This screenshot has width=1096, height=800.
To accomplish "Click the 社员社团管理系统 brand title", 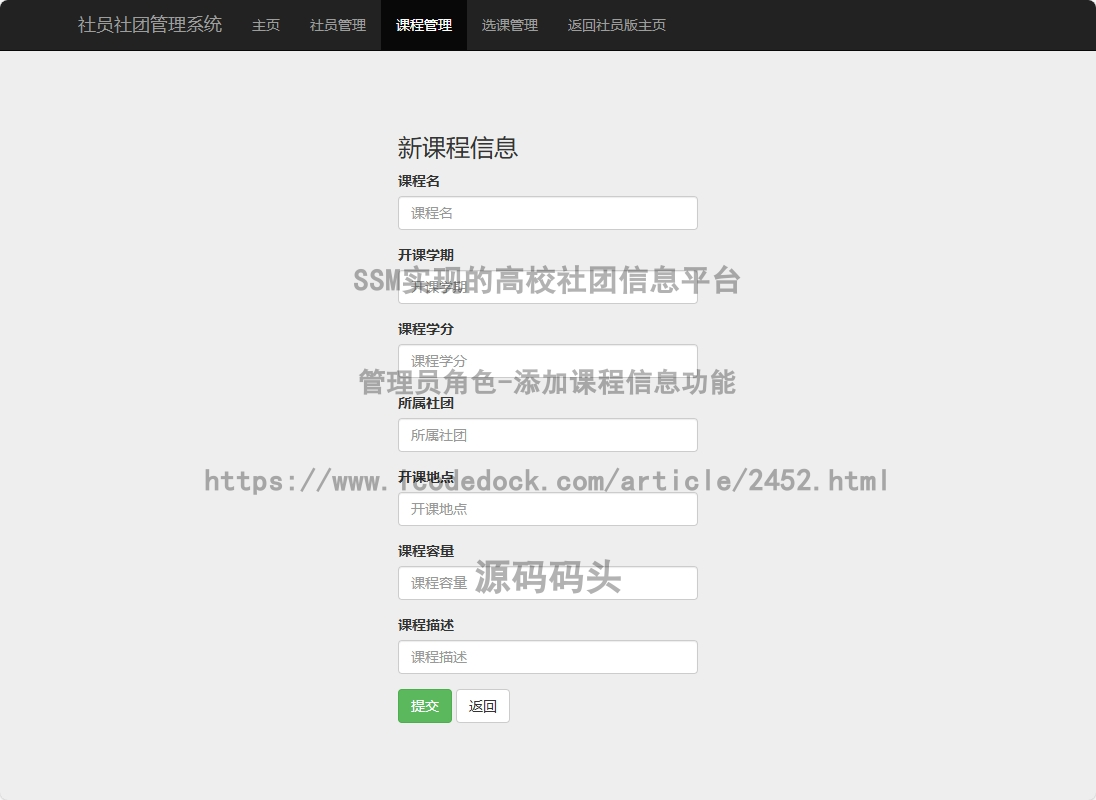I will coord(150,25).
